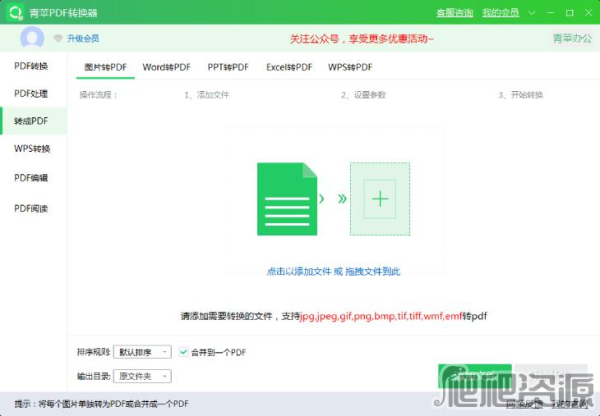Switch to the PPT转PDF tab
The image size is (600, 416).
[228, 67]
